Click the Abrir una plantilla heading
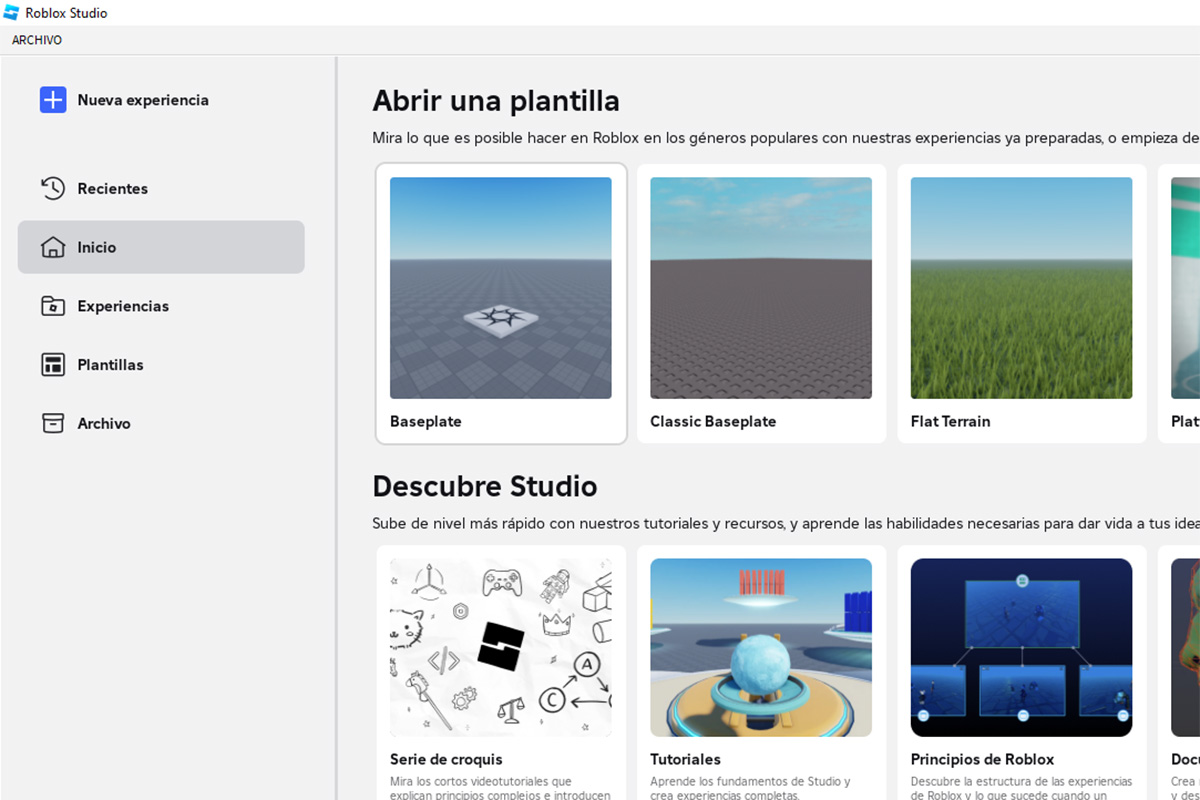This screenshot has height=800, width=1200. [x=496, y=101]
